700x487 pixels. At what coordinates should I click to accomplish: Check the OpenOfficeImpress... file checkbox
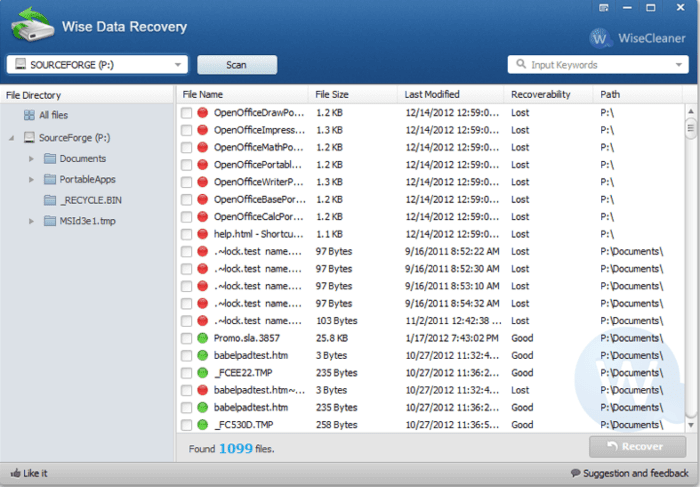click(187, 130)
